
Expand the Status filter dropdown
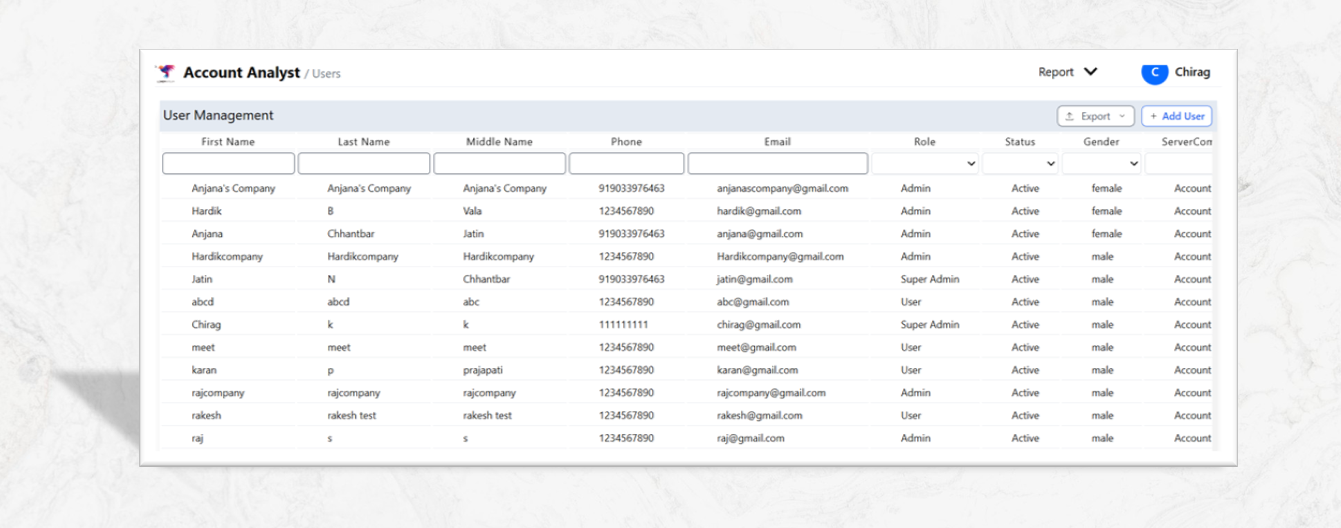pos(1020,163)
